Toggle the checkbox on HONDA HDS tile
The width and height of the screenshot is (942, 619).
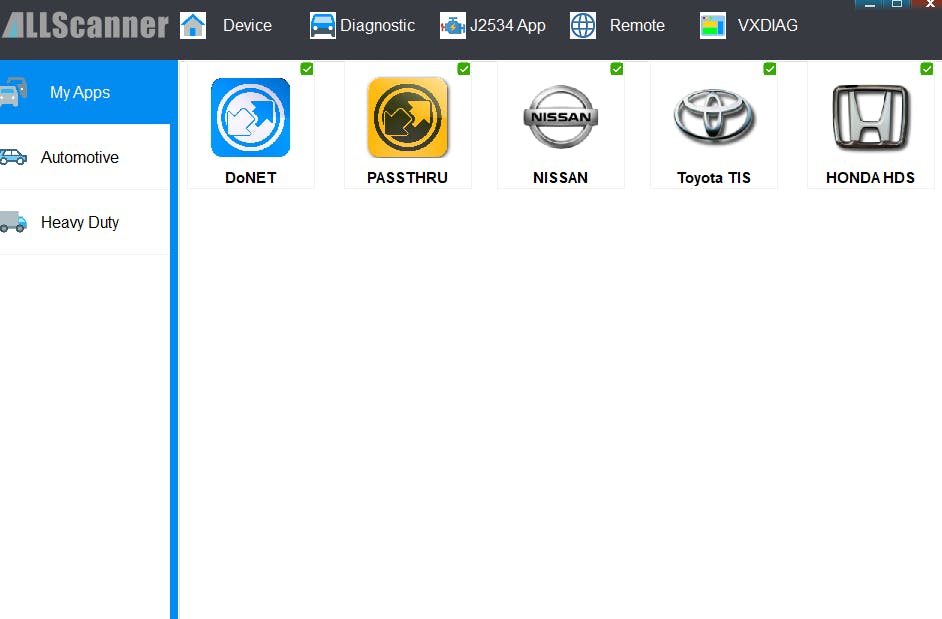[927, 69]
